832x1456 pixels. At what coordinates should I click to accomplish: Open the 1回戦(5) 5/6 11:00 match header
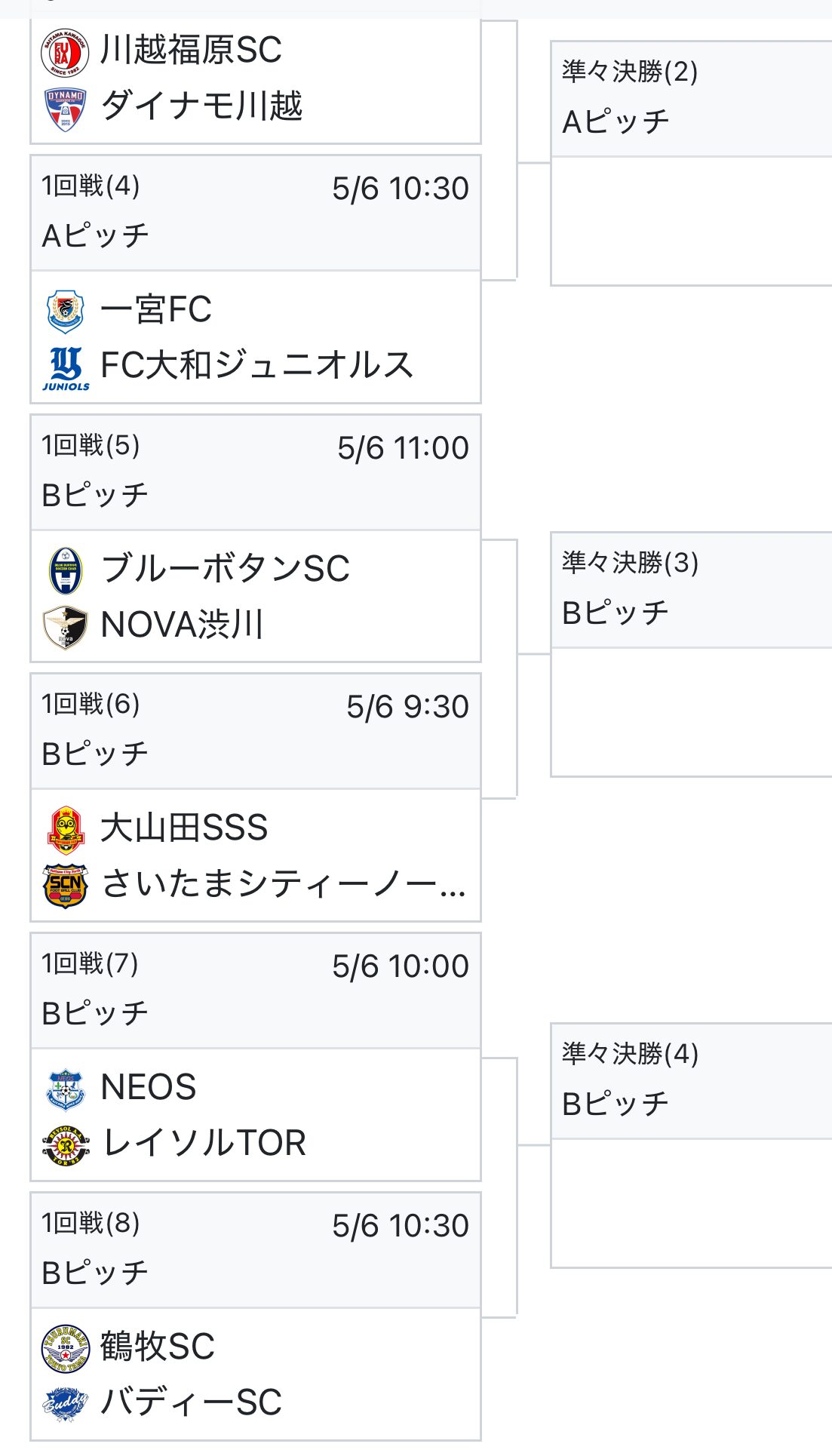[x=256, y=472]
